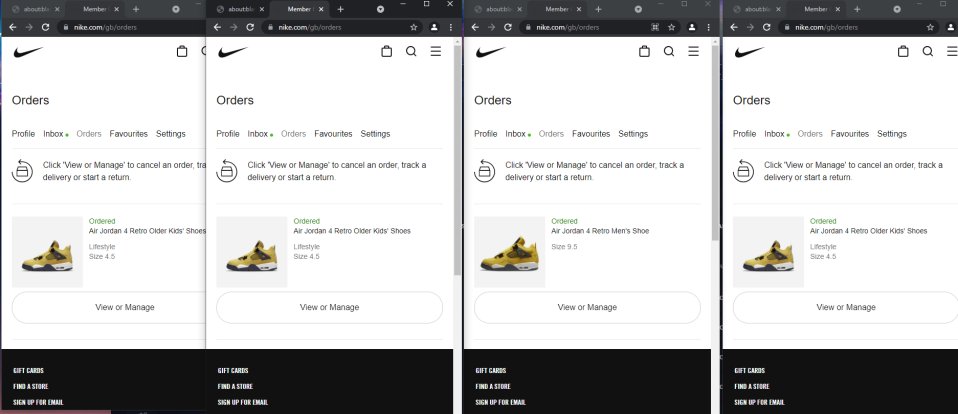Image resolution: width=958 pixels, height=414 pixels.
Task: Reload the page in the third window
Action: [508, 27]
